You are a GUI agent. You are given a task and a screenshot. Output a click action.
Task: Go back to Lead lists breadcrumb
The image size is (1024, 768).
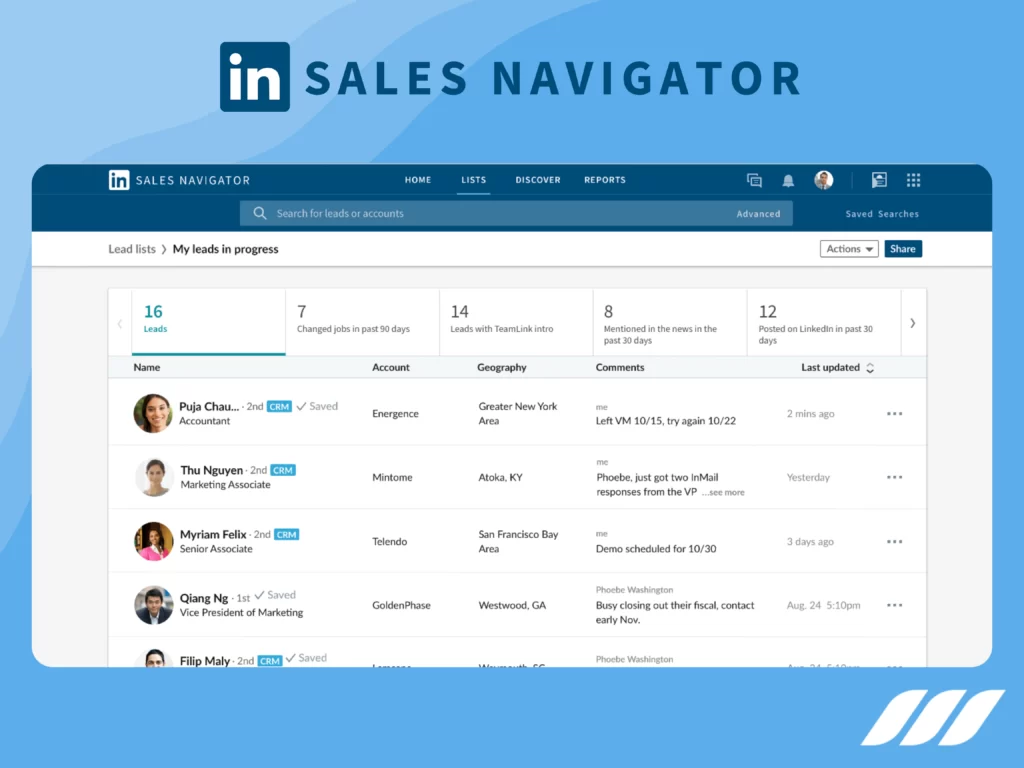tap(132, 249)
